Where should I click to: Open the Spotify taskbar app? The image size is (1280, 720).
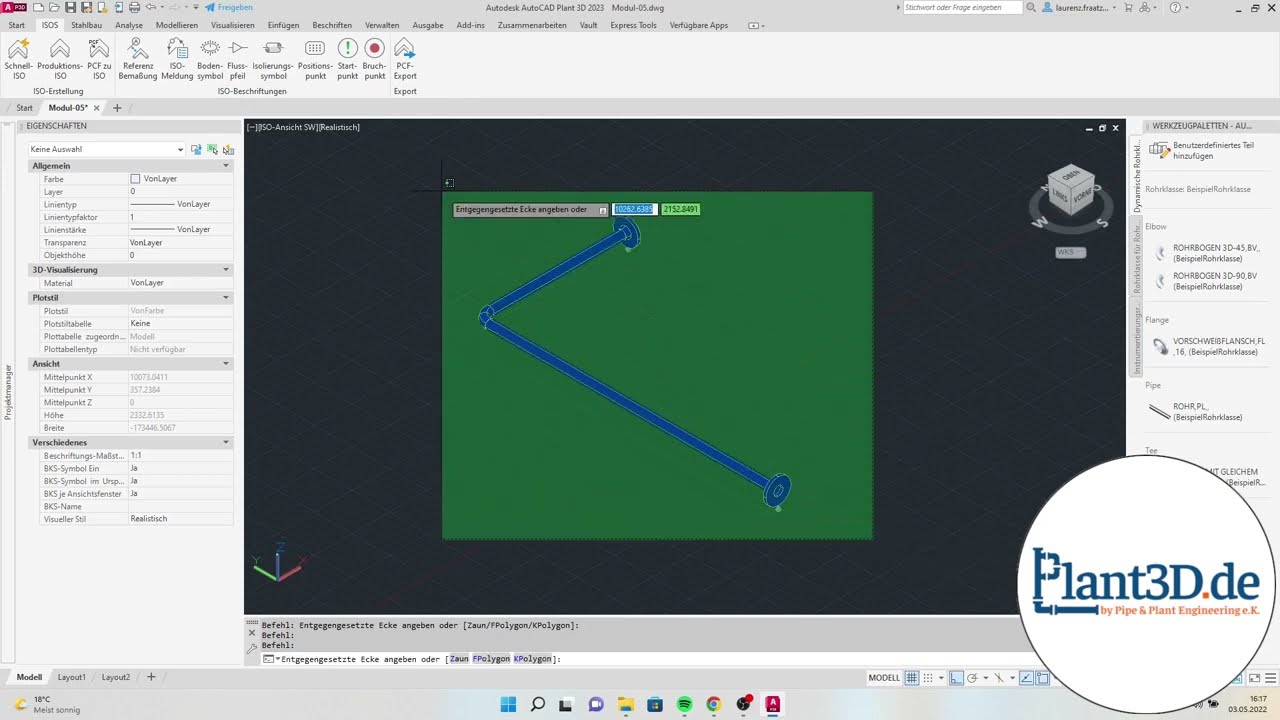point(684,704)
